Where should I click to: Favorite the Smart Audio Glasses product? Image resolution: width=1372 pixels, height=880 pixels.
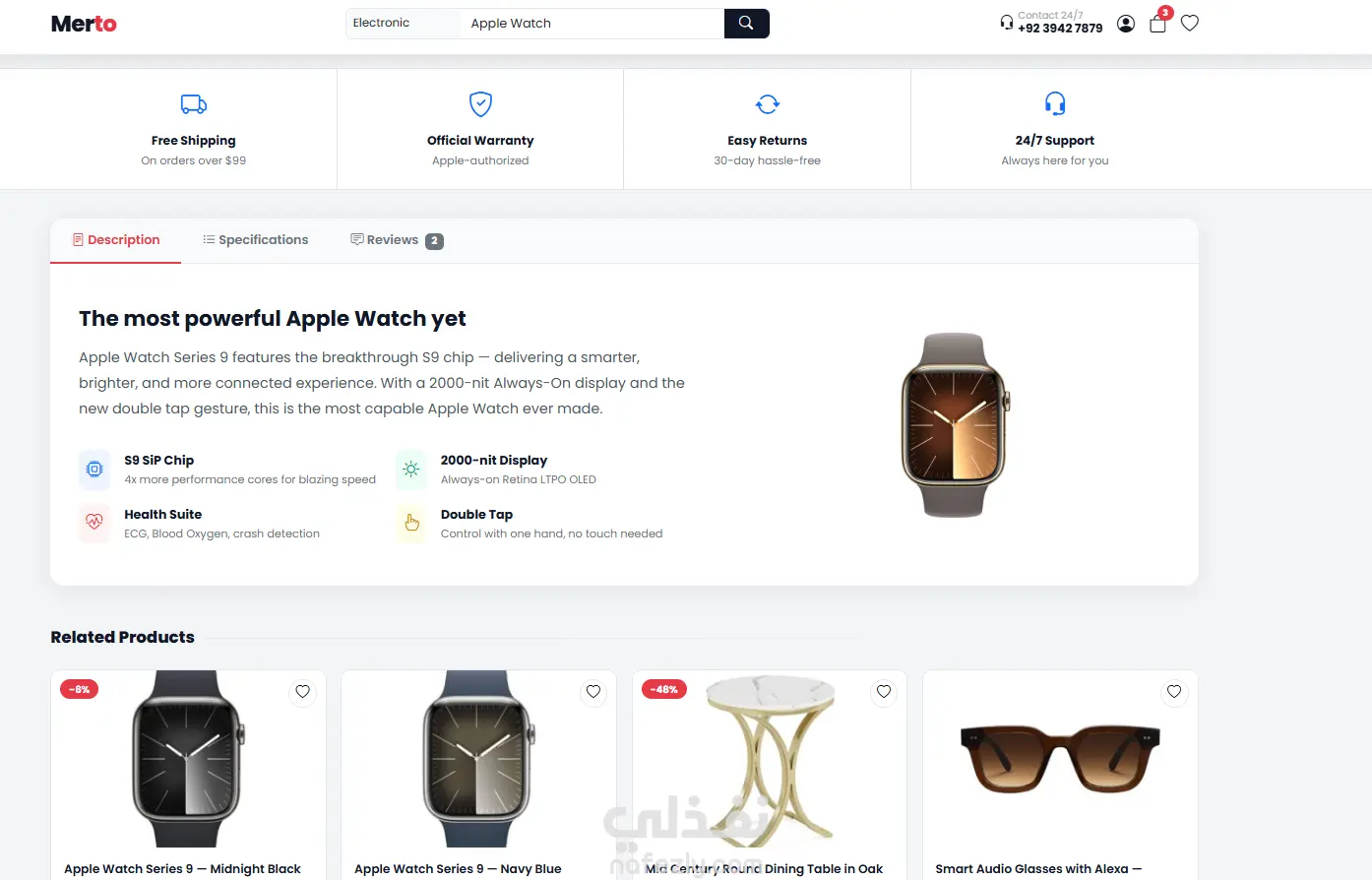(x=1174, y=692)
